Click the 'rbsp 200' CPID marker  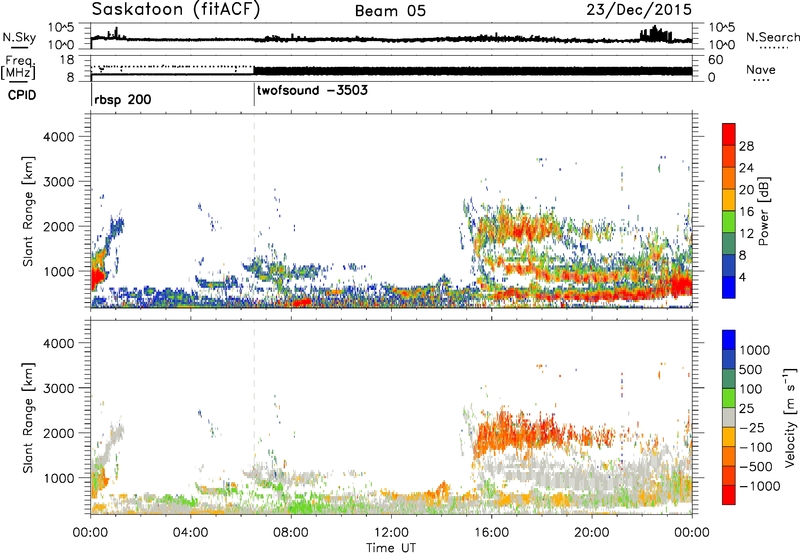click(x=122, y=99)
